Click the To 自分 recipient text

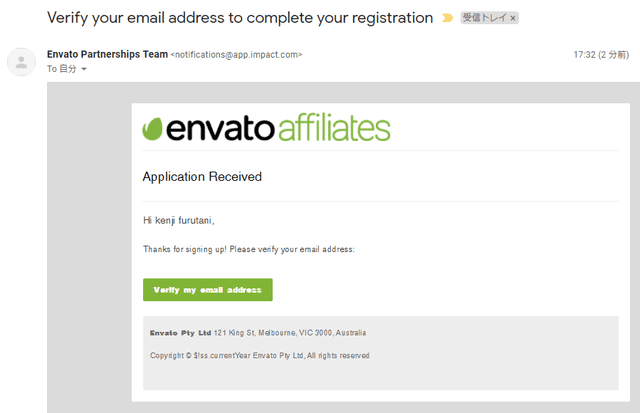tap(62, 69)
